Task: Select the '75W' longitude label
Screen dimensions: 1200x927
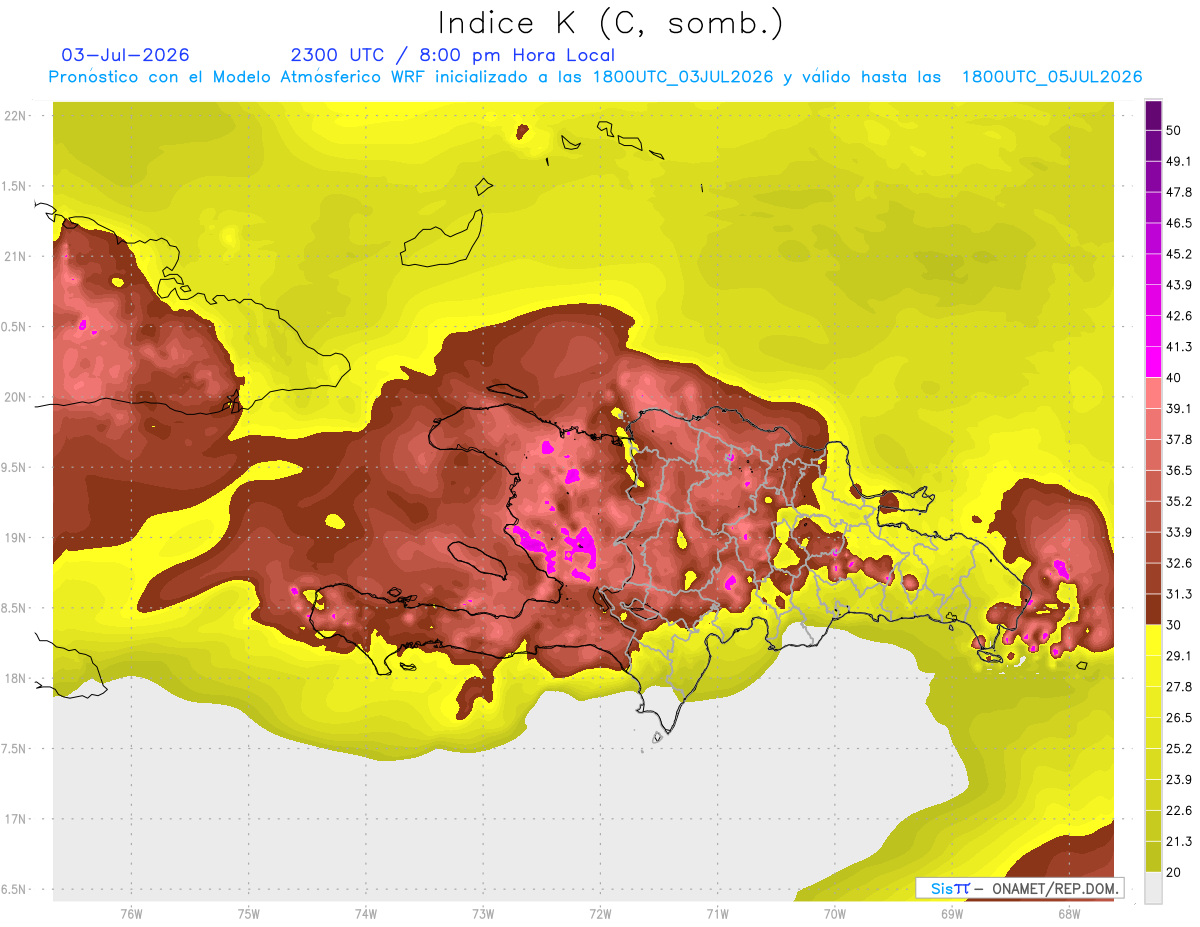Action: point(248,914)
